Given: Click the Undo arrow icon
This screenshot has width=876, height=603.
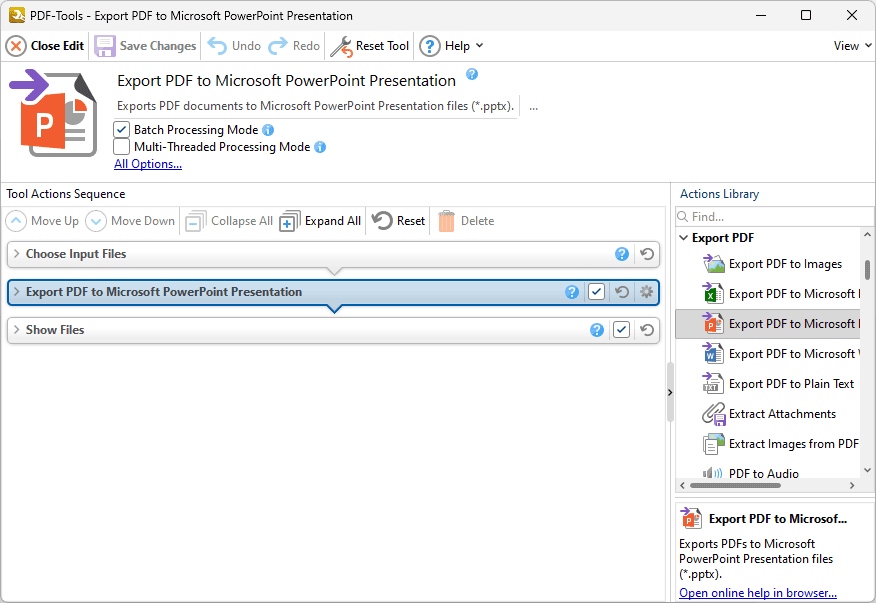Looking at the screenshot, I should [x=217, y=46].
